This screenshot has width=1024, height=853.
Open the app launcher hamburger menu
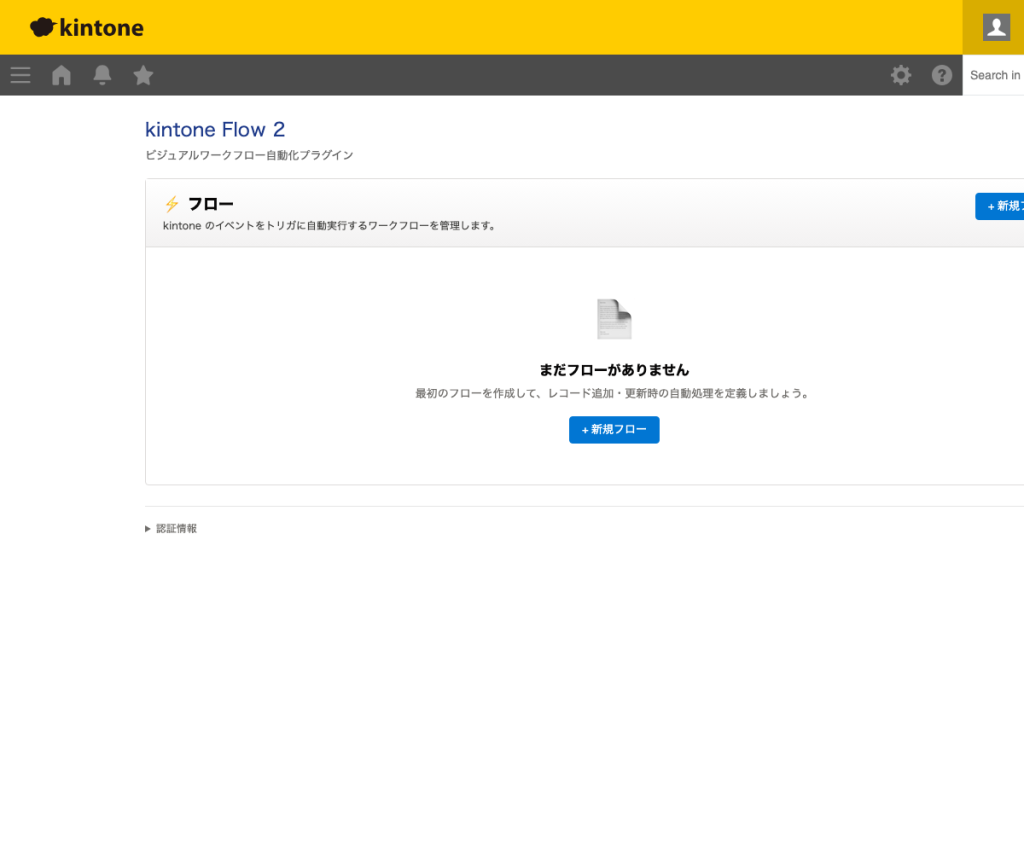(20, 75)
